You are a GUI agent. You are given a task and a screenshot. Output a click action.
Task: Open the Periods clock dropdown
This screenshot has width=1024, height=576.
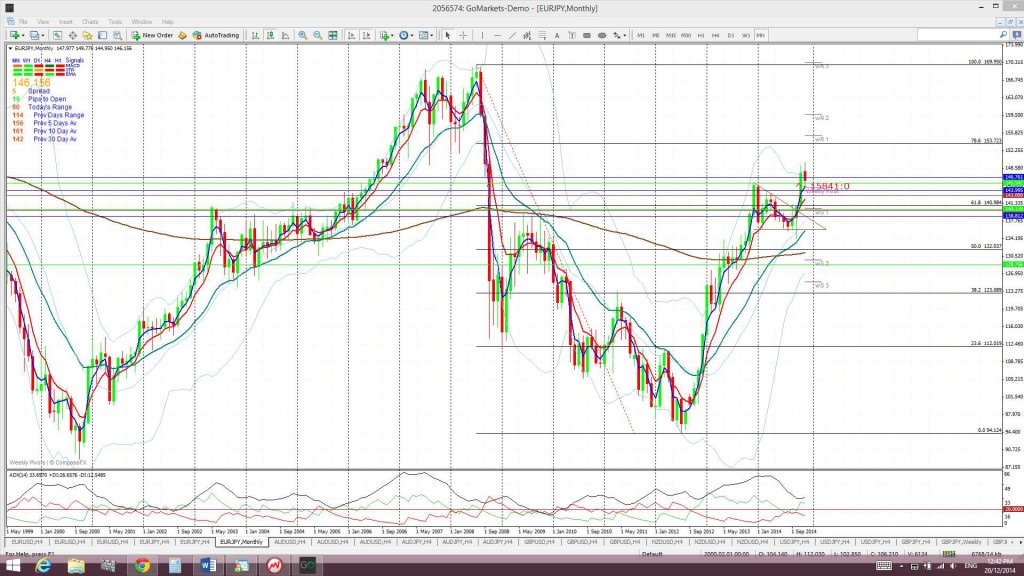click(406, 35)
